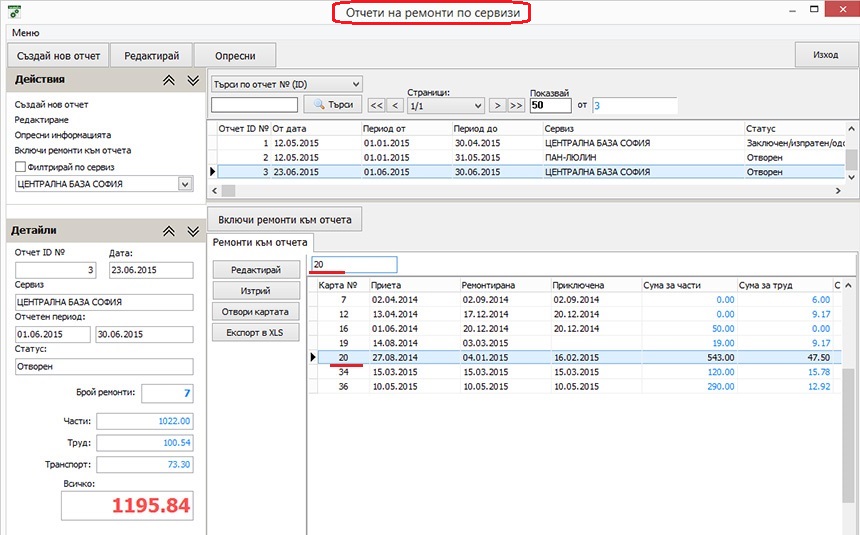Click period end field 30.06.2015
Viewport: 860px width, 535px height.
[145, 334]
